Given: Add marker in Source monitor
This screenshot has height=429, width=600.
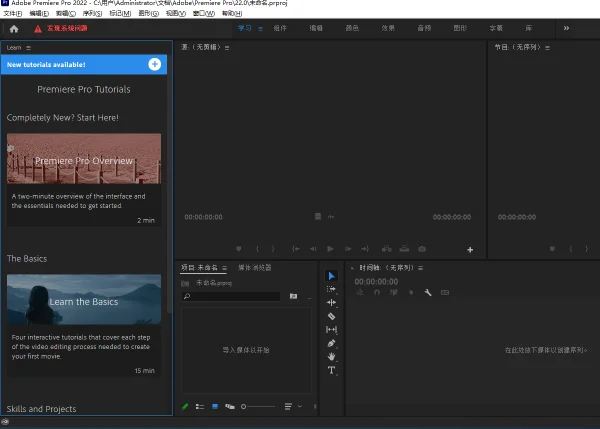Looking at the screenshot, I should [238, 249].
